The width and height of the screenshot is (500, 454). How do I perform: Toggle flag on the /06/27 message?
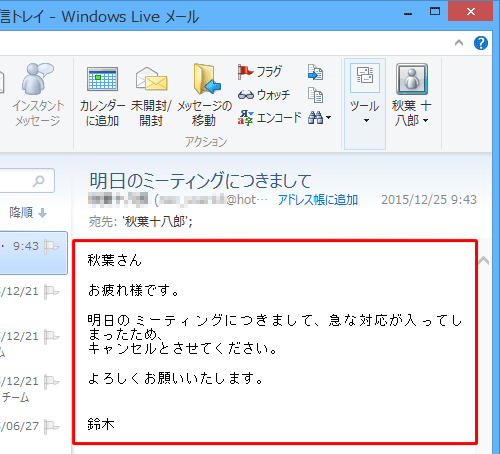[51, 426]
